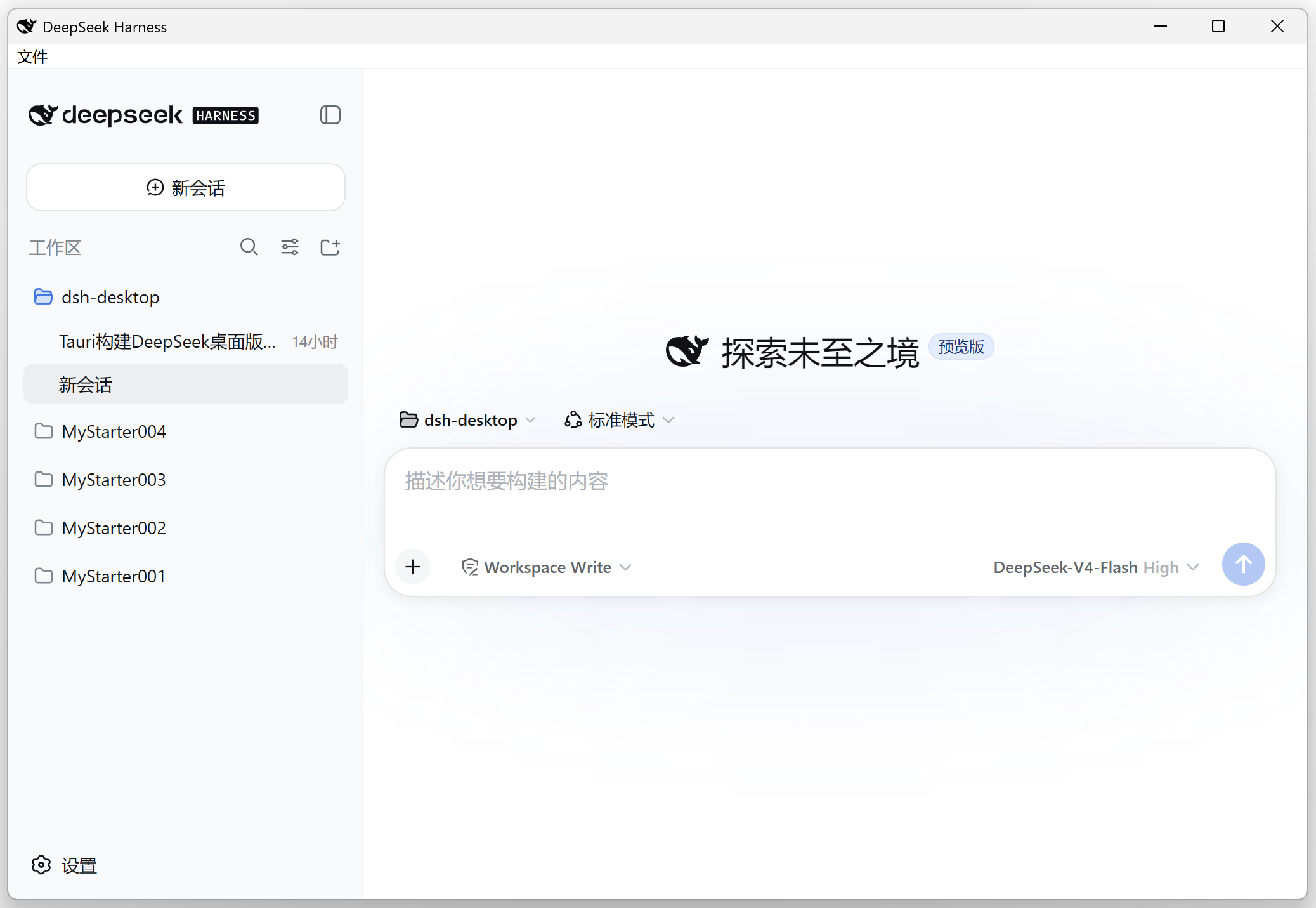1316x908 pixels.
Task: Start a new conversation with 新会话 button
Action: (x=186, y=188)
